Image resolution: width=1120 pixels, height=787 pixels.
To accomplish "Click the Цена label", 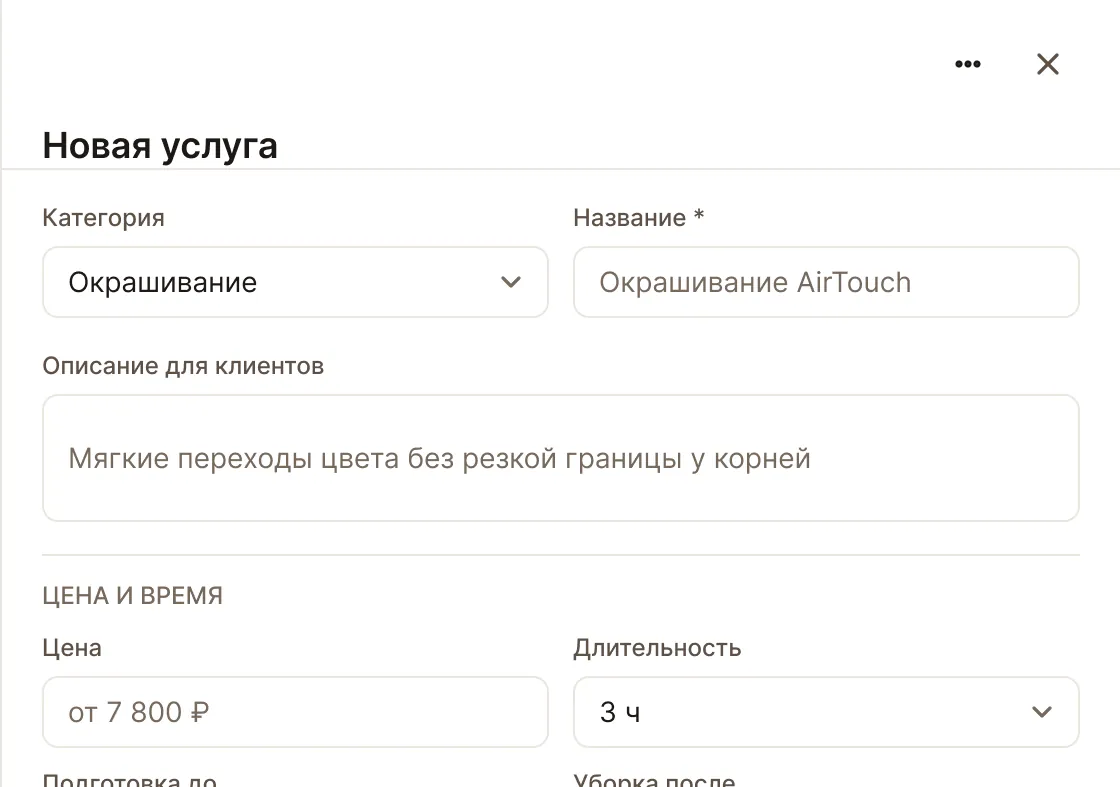I will 72,648.
